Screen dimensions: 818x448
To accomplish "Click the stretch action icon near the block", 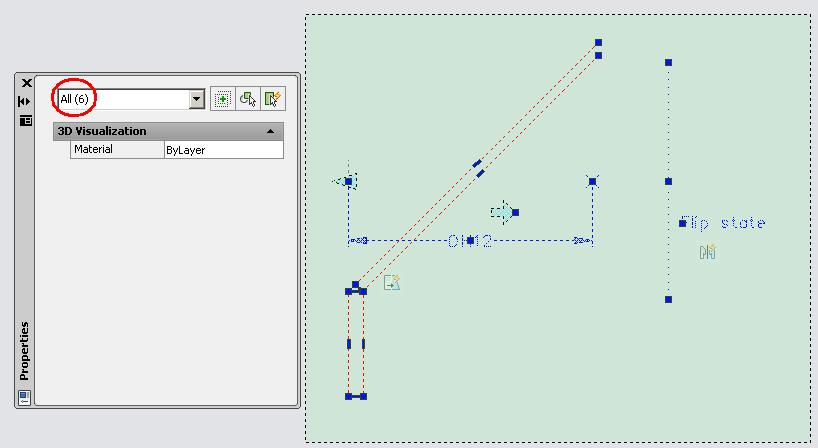I will click(392, 283).
